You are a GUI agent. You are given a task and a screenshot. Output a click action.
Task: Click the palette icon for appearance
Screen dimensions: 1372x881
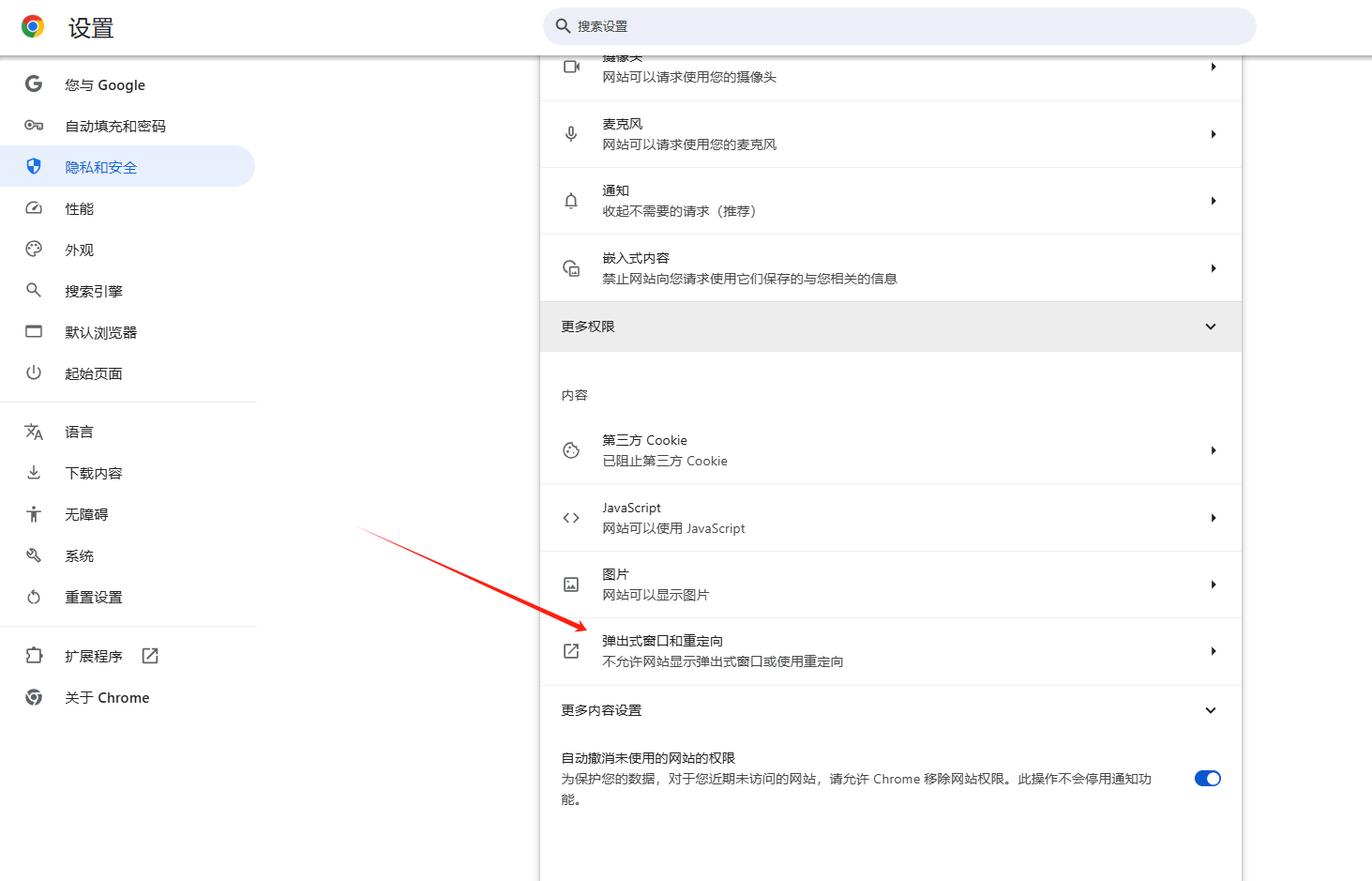point(34,250)
